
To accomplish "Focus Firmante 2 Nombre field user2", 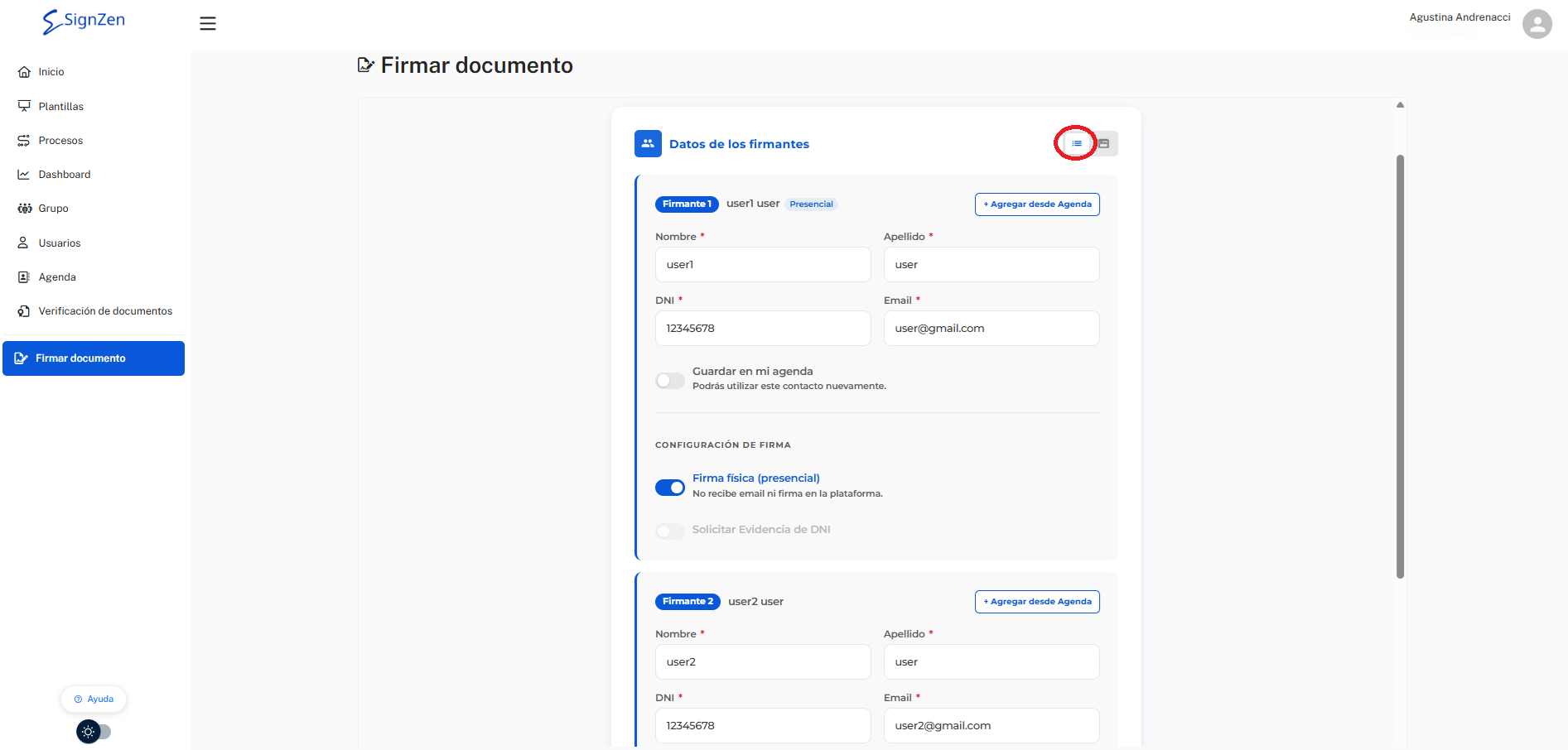I will coord(763,662).
